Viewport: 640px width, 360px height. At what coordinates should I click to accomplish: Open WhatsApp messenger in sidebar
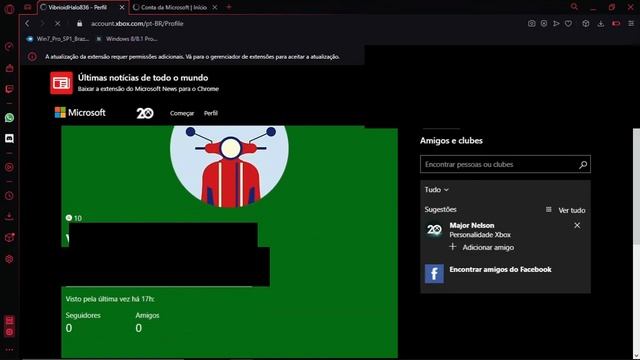click(9, 118)
